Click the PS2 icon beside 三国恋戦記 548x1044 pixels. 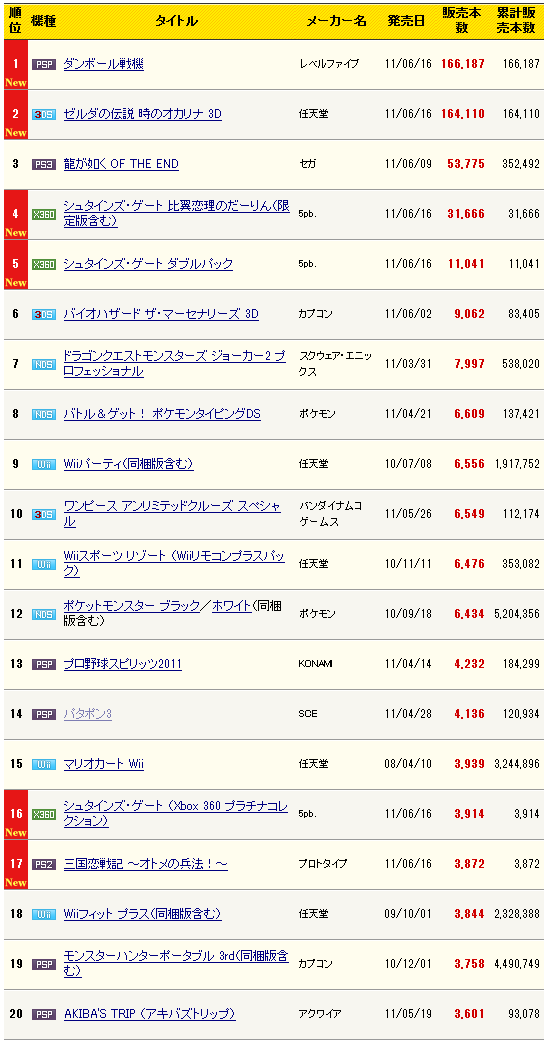(x=43, y=864)
